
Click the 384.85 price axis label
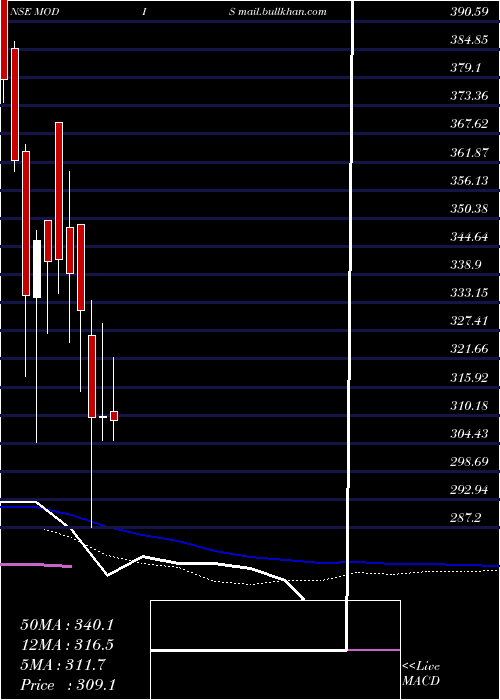click(x=469, y=40)
